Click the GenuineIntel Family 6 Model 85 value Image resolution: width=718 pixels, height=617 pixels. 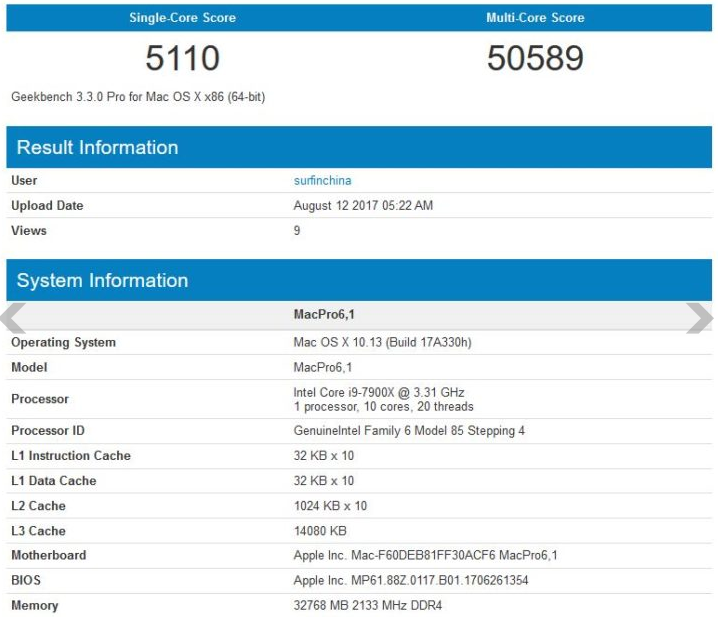(x=409, y=431)
